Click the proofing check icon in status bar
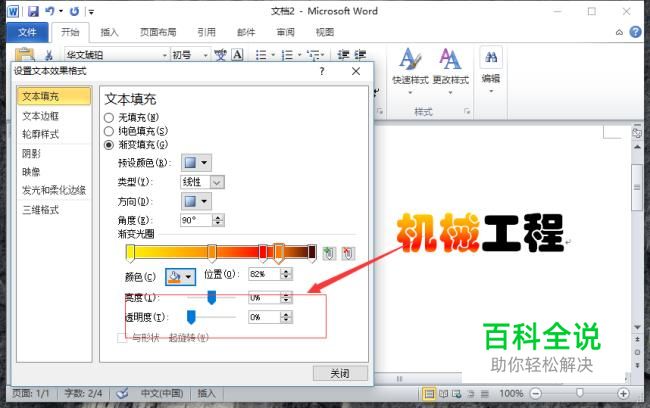650x408 pixels. (122, 393)
